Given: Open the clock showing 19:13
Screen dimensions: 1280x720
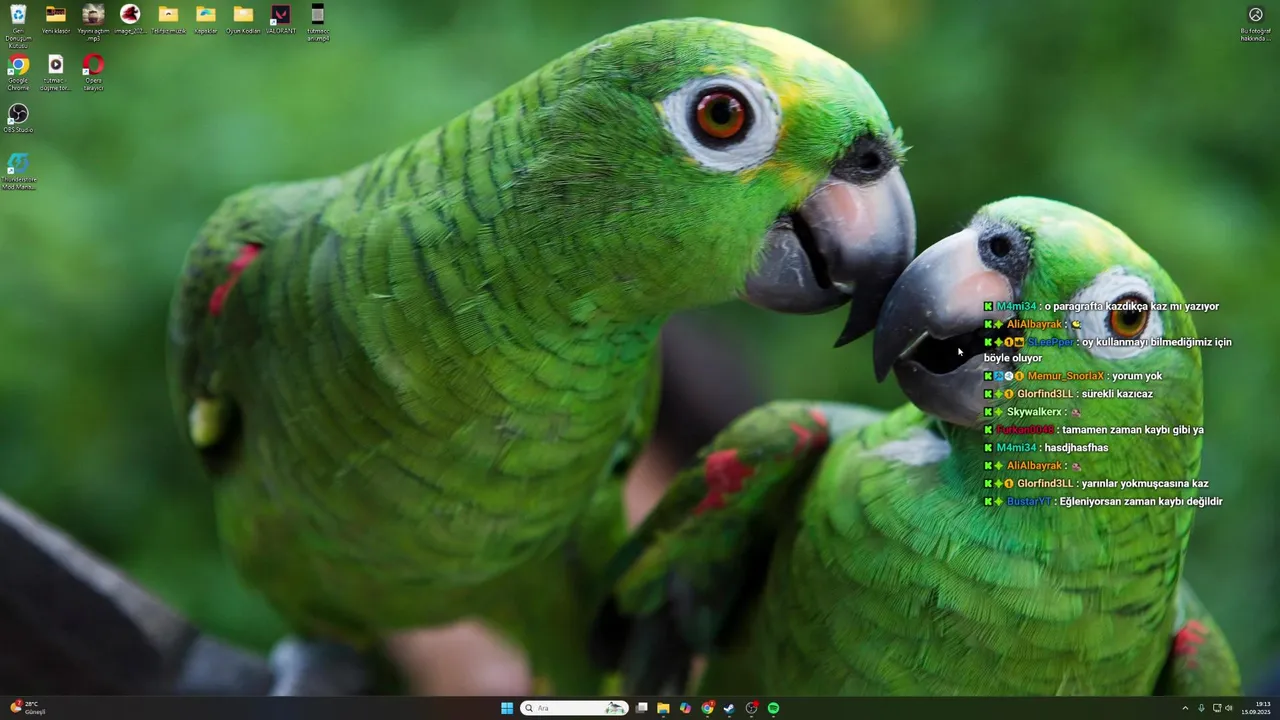Looking at the screenshot, I should coord(1257,708).
